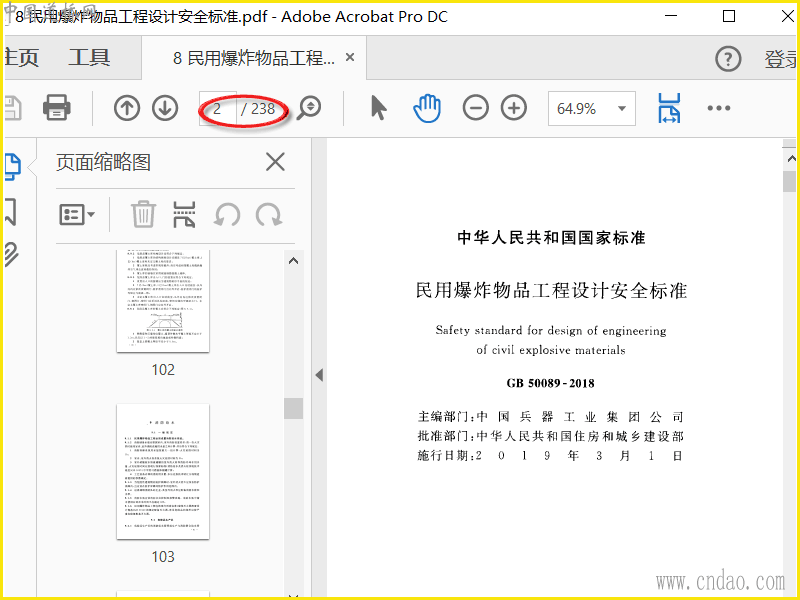The height and width of the screenshot is (600, 800).
Task: Click the document vertical scrollbar thumb
Action: pyautogui.click(x=790, y=182)
